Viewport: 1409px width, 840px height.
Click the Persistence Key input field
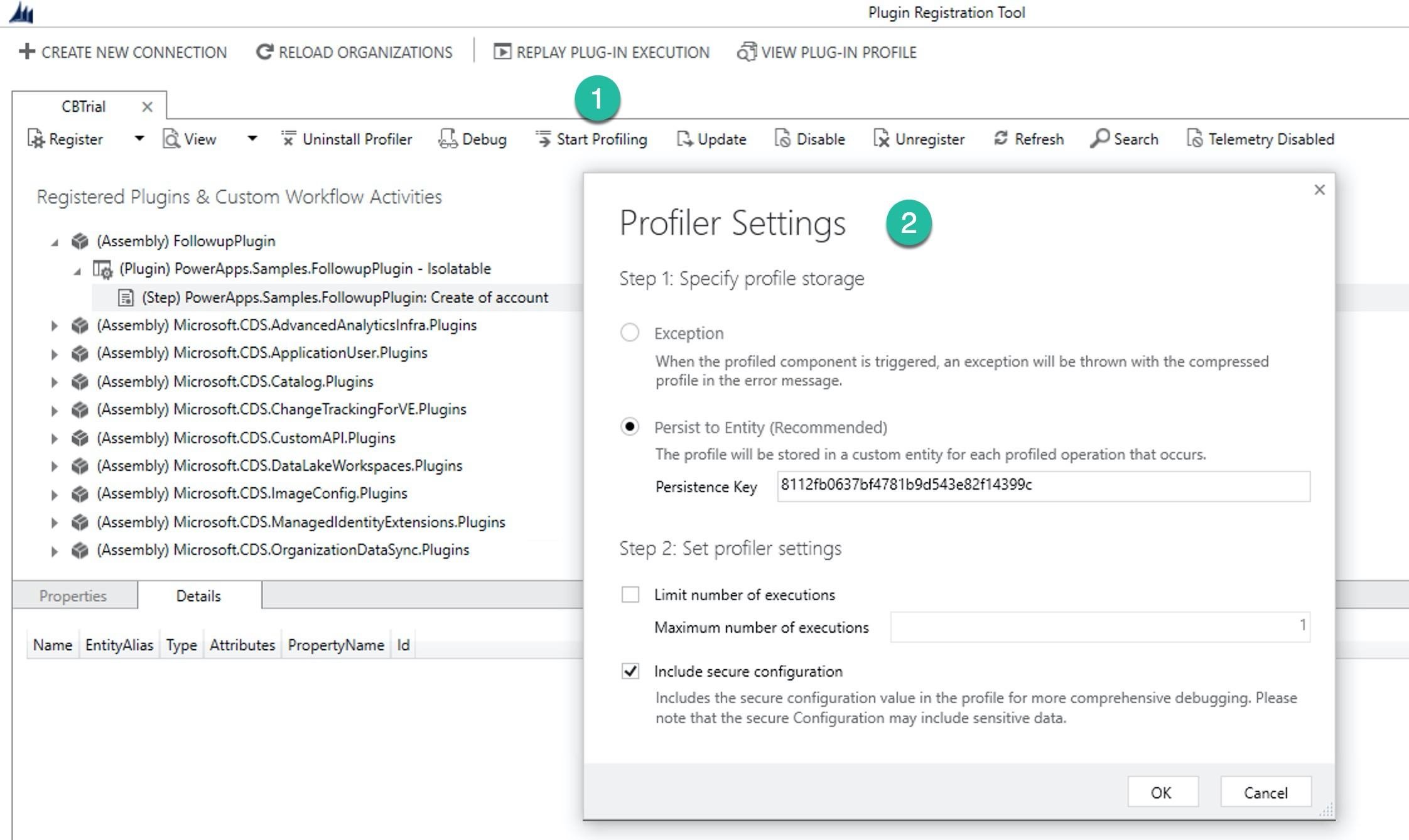1044,486
